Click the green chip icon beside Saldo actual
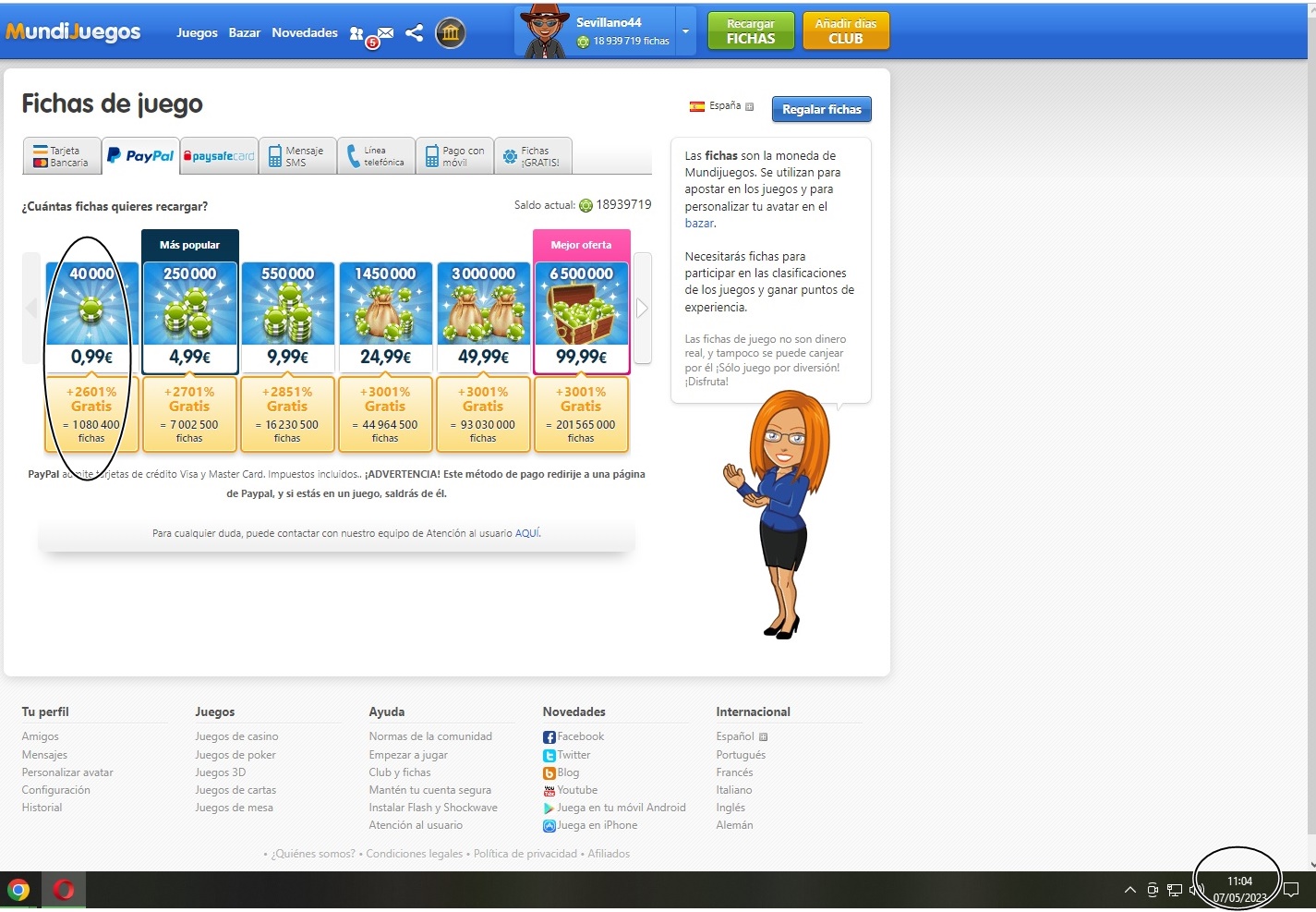Viewport: 1316px width, 912px height. (586, 205)
